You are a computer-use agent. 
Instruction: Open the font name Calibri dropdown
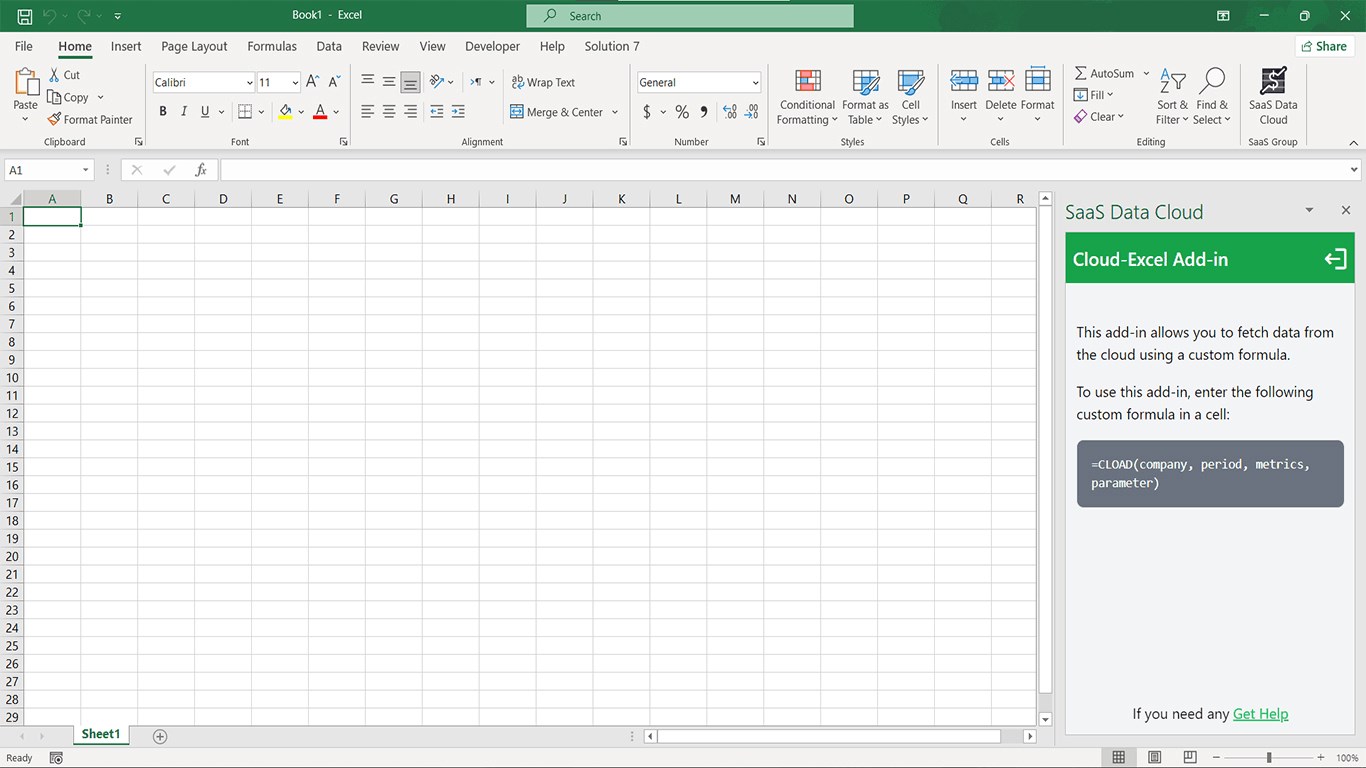[x=249, y=83]
